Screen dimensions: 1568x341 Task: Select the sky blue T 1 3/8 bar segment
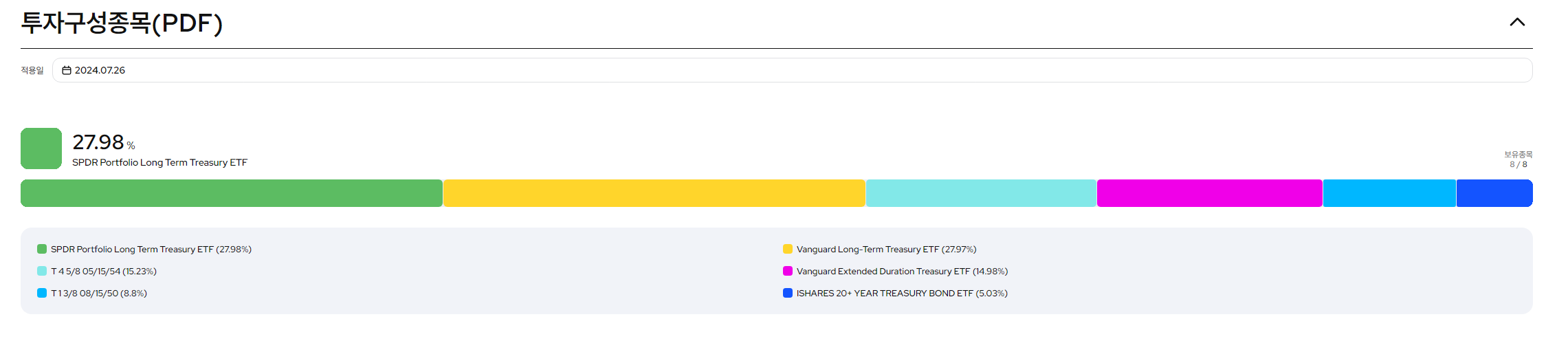pyautogui.click(x=1389, y=193)
